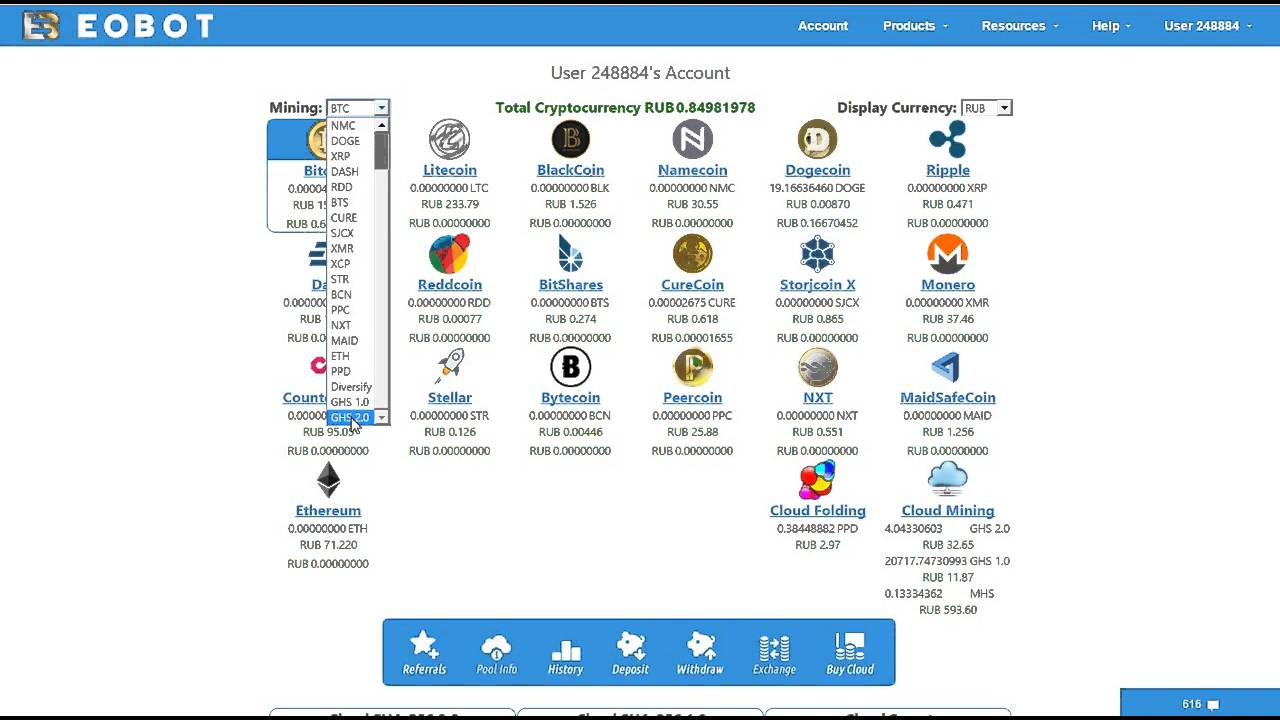Click the Bytecoin logo icon
The image size is (1280, 720).
point(571,367)
